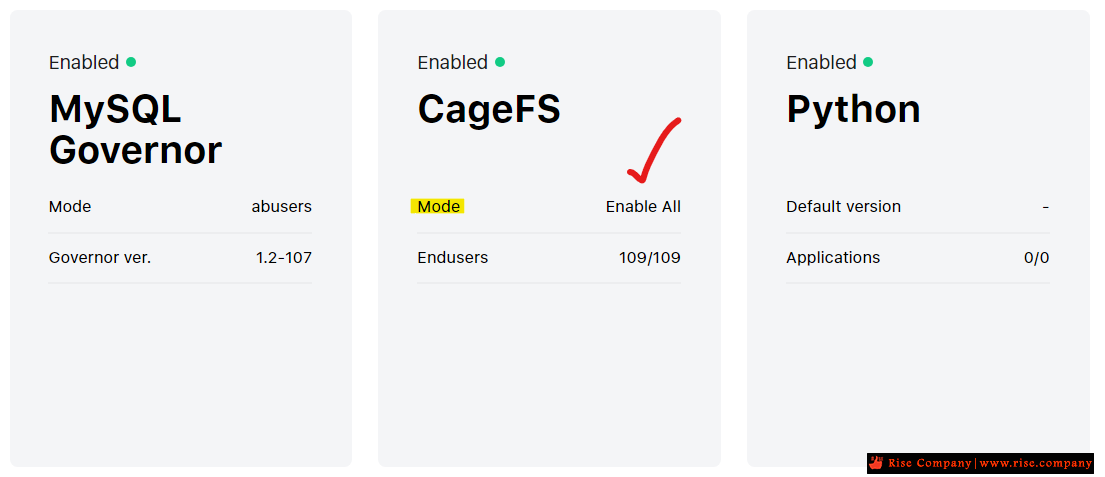Click the Rise Company logo icon
Viewport: 1105px width, 477px height.
tap(877, 463)
